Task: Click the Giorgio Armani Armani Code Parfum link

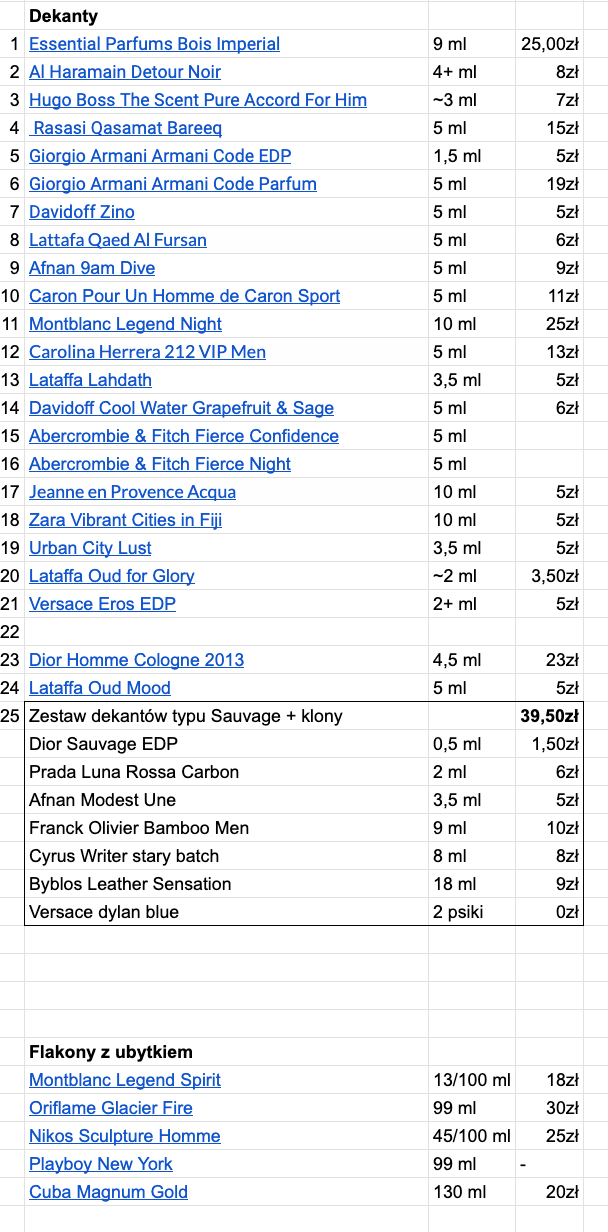Action: [172, 184]
